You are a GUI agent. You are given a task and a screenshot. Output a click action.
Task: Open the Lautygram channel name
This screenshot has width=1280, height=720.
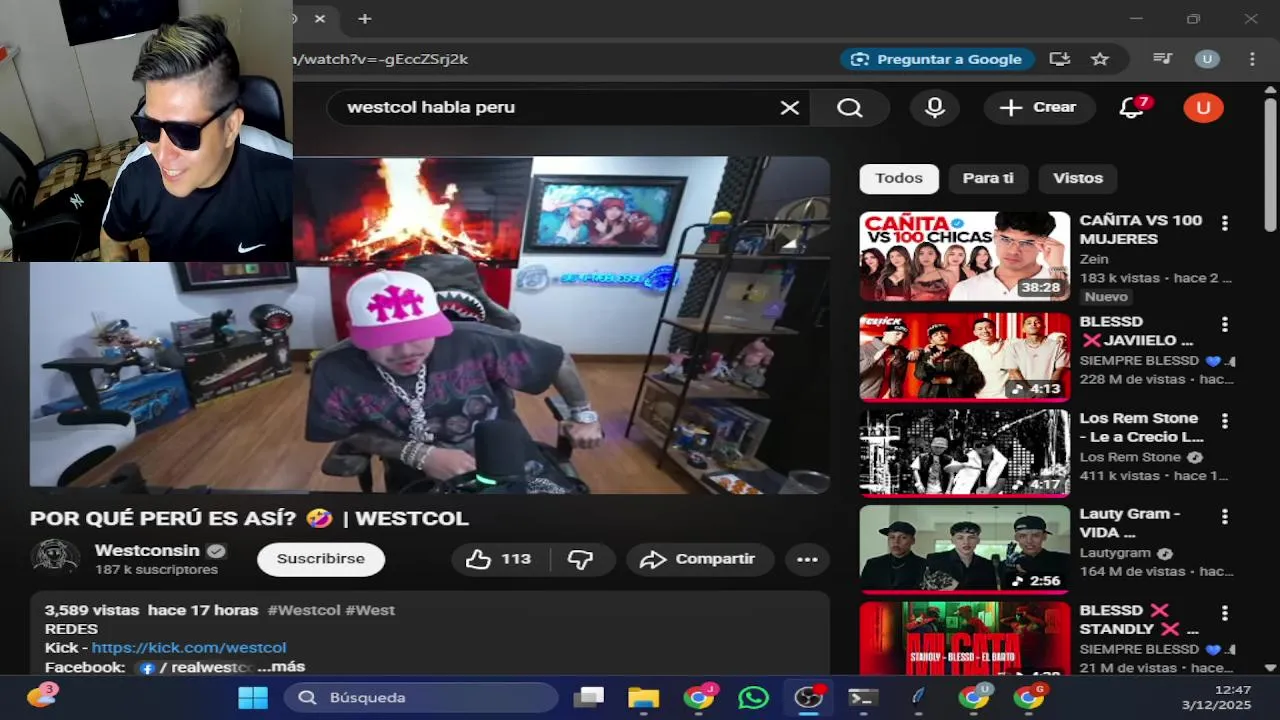coord(1115,553)
